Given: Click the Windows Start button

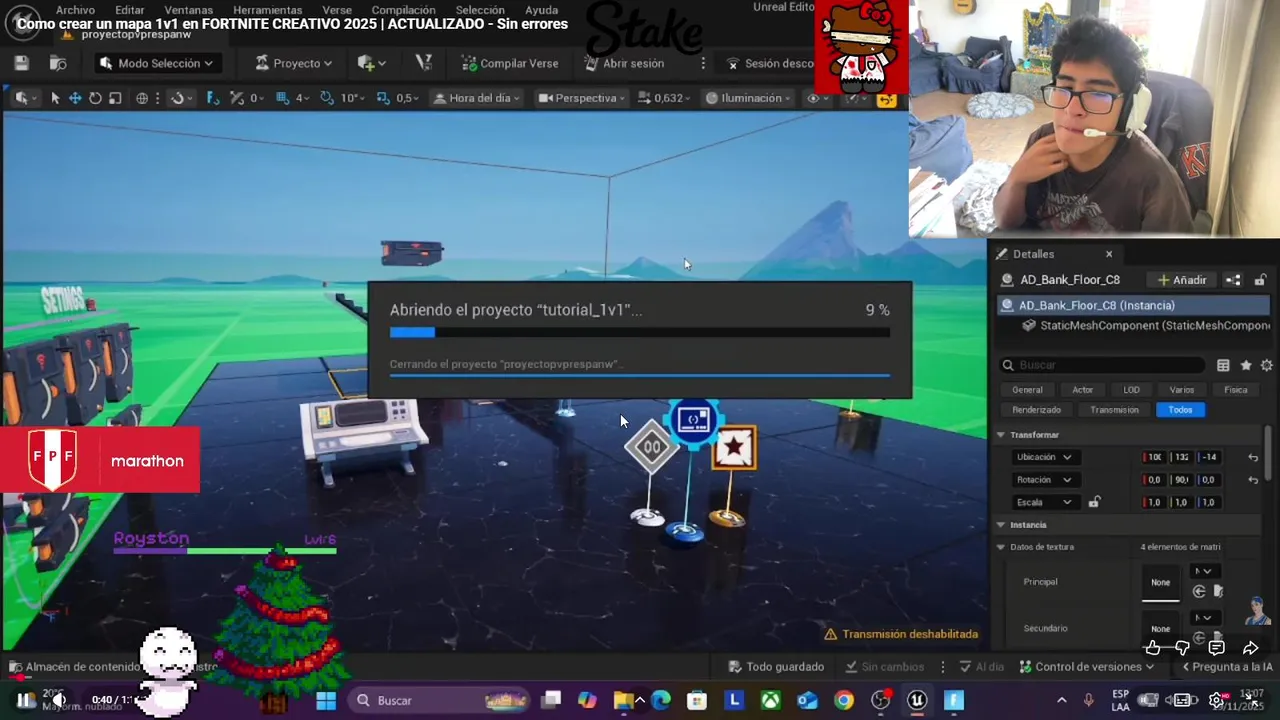Looking at the screenshot, I should (x=325, y=700).
